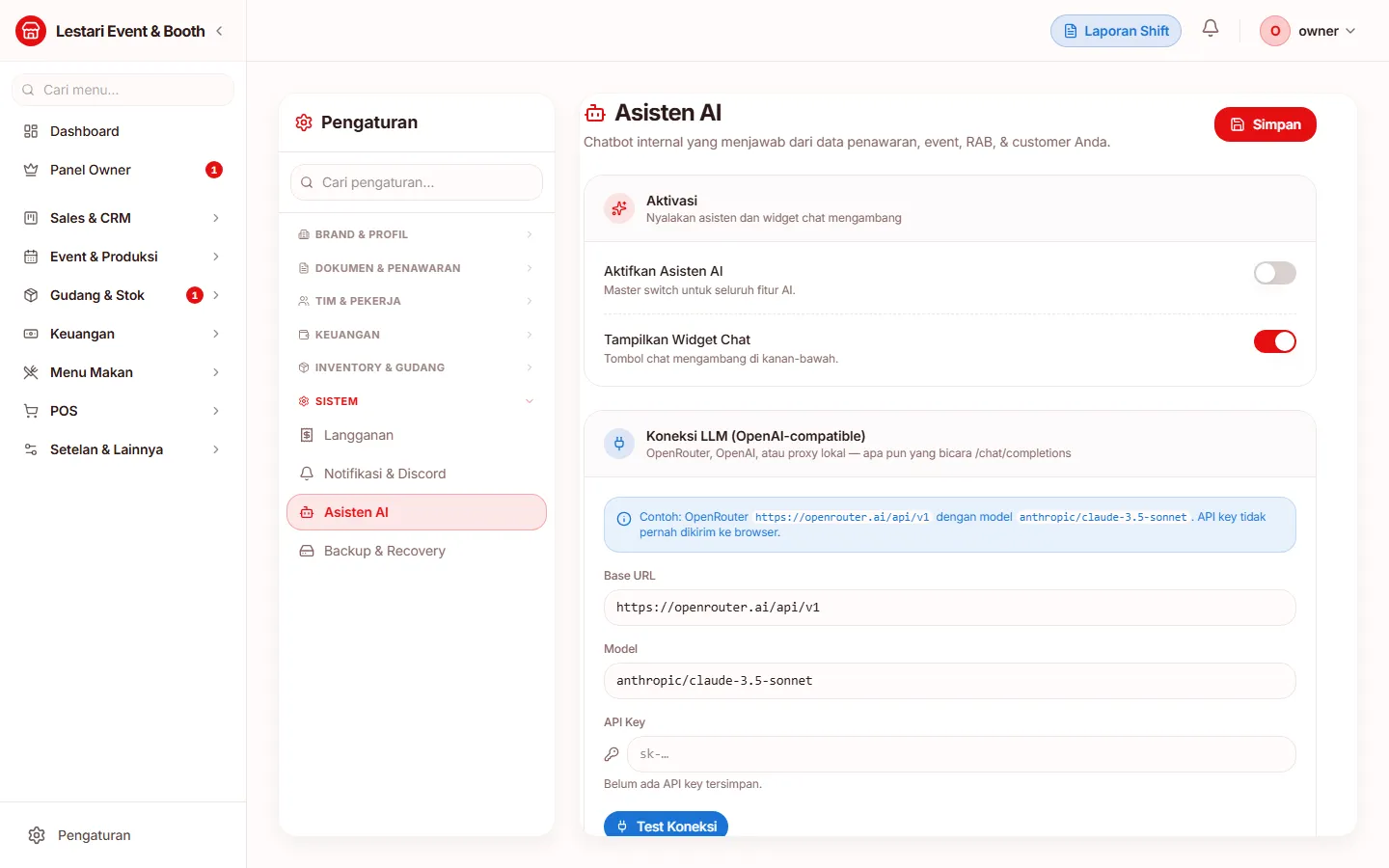1389x868 pixels.
Task: Open the owner account dropdown
Action: (1309, 31)
